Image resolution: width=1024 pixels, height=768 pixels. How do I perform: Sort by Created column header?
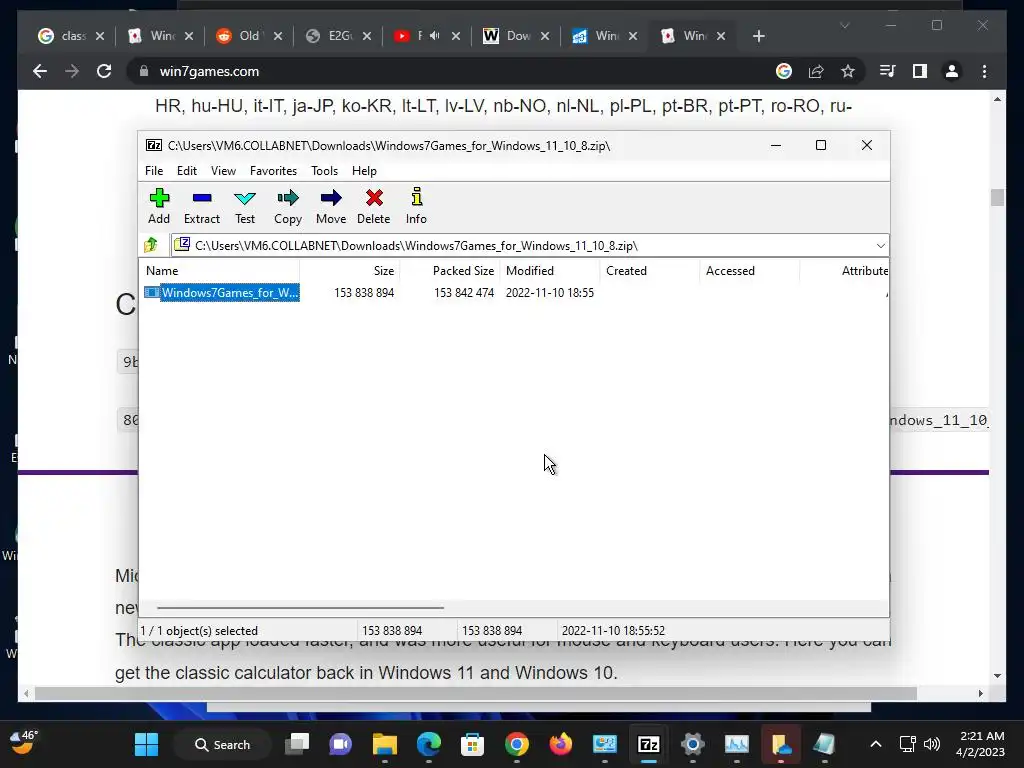click(x=649, y=270)
